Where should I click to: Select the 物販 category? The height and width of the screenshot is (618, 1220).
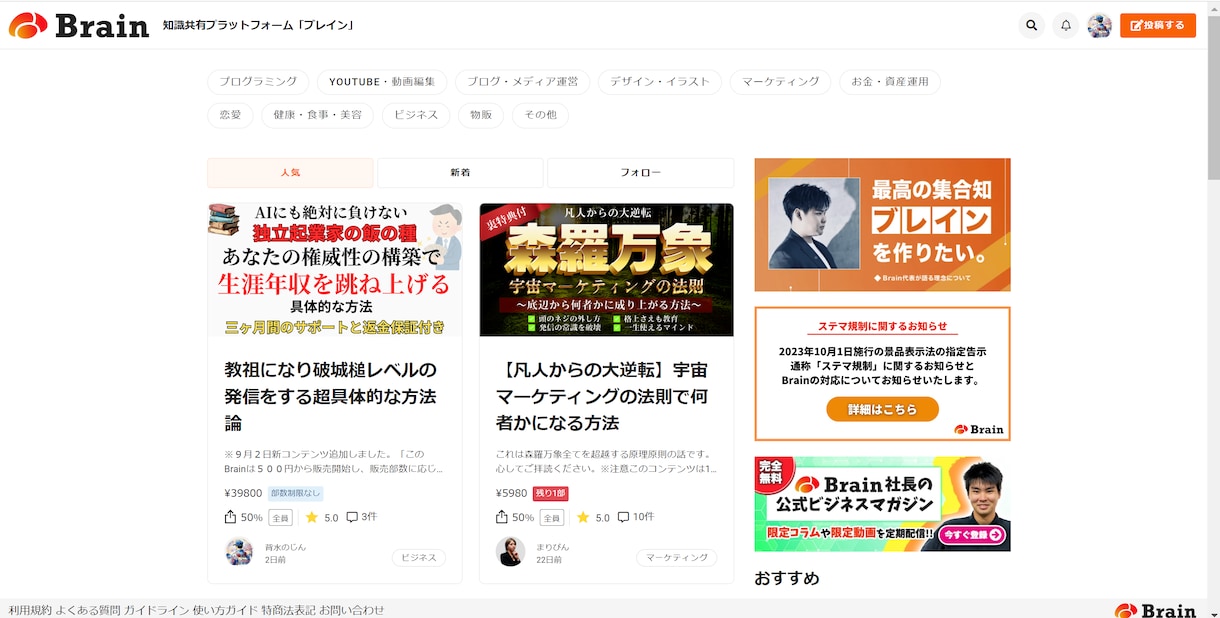pos(481,115)
